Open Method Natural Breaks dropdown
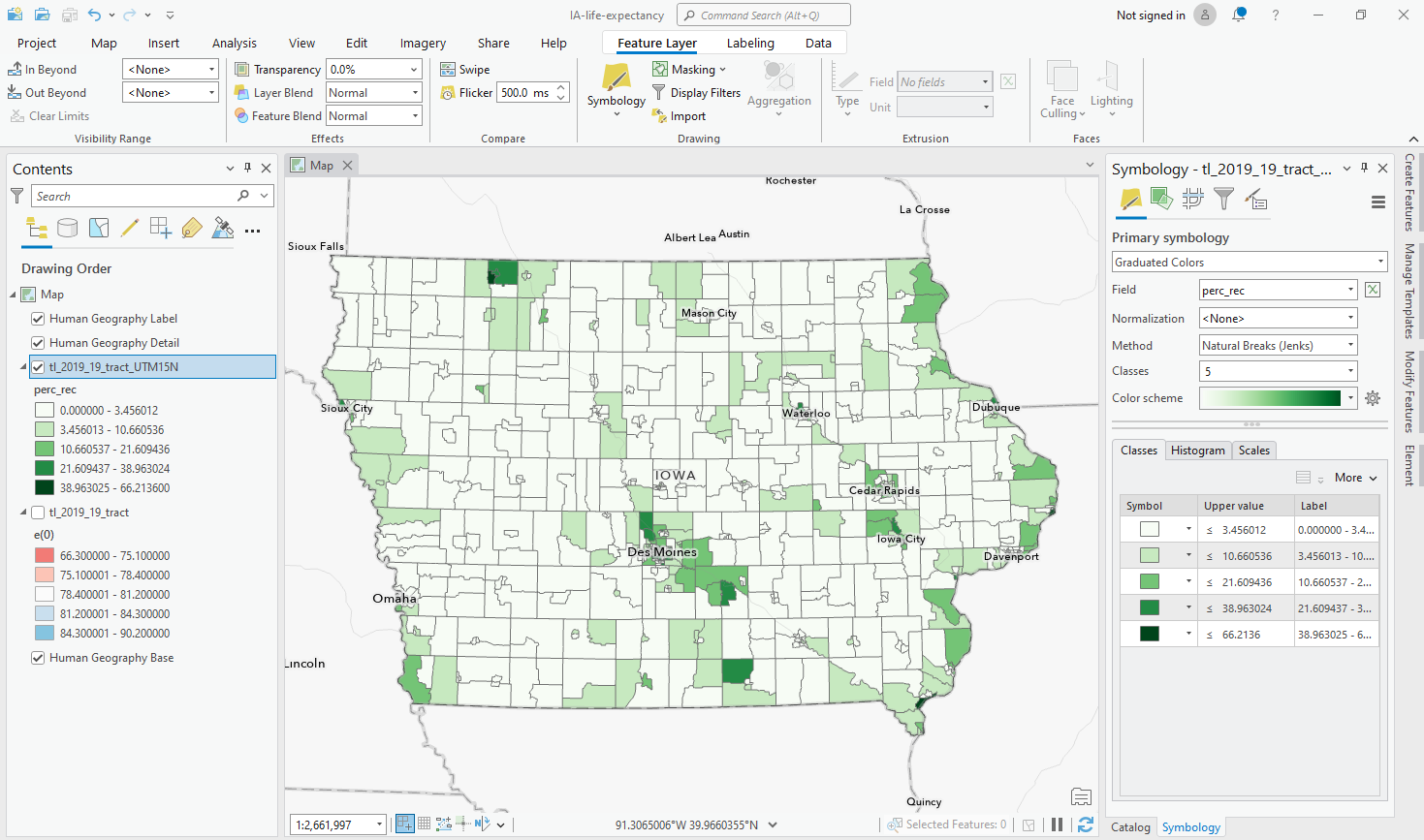The image size is (1424, 840). pyautogui.click(x=1279, y=346)
